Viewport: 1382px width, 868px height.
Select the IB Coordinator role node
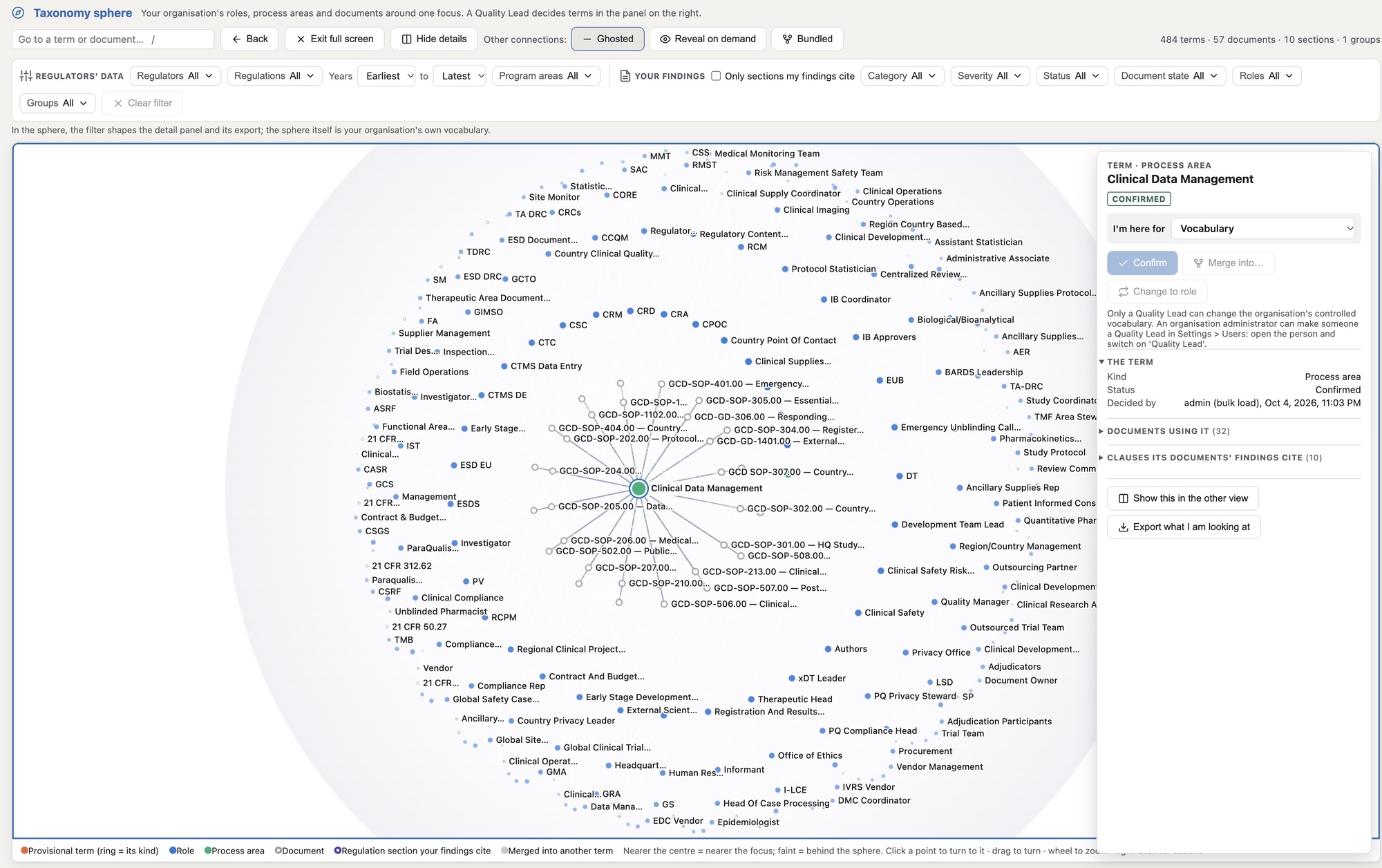824,300
